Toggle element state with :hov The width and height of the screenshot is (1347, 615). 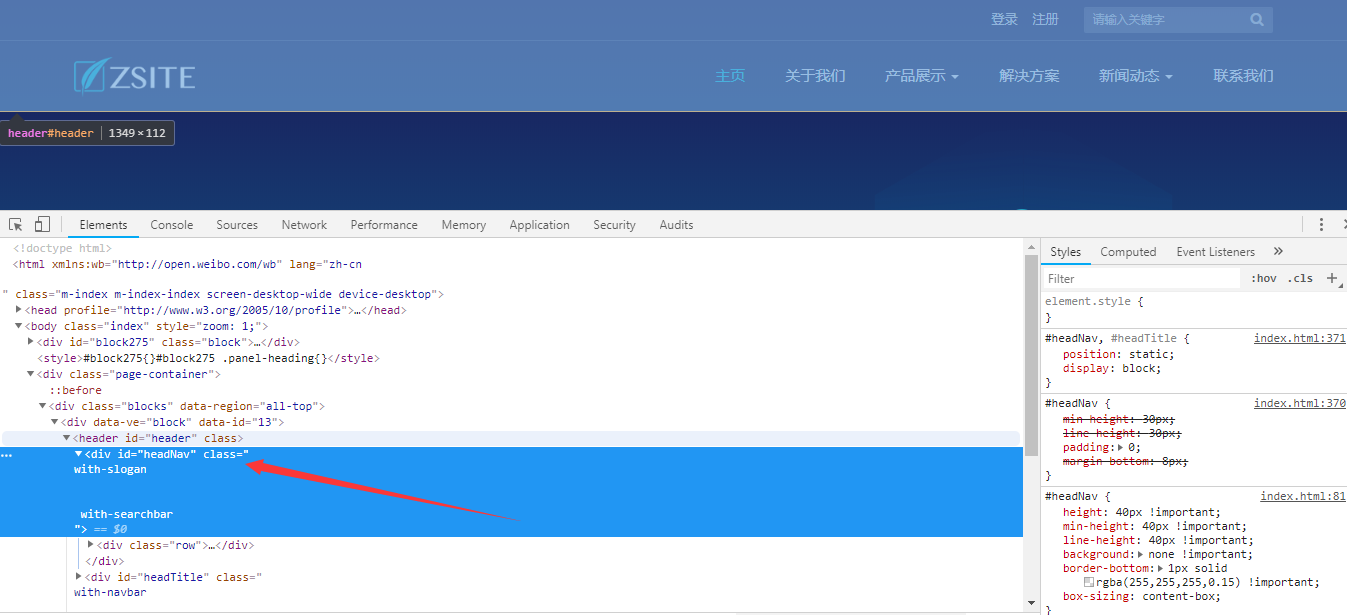click(1264, 278)
